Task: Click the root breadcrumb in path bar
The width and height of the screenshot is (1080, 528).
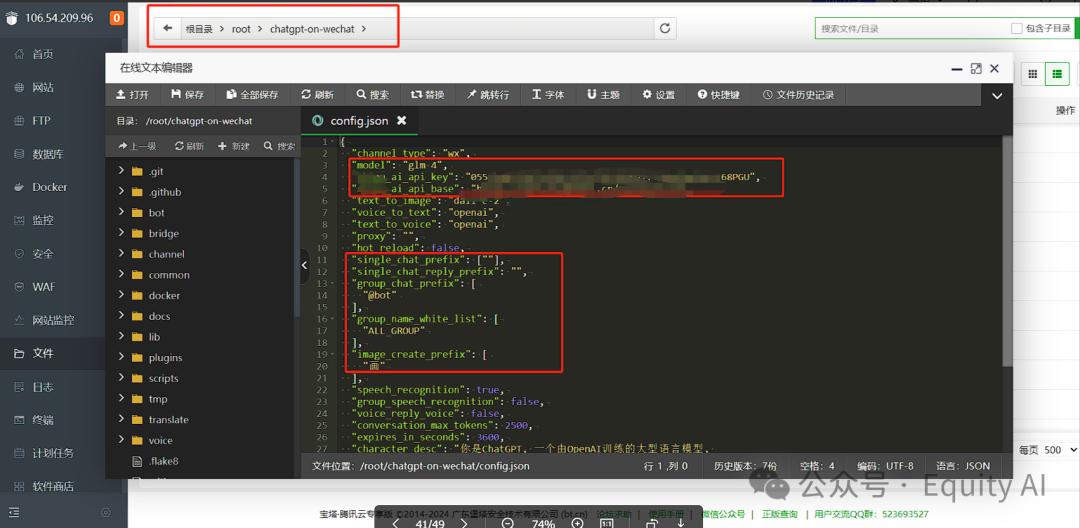Action: pos(241,29)
